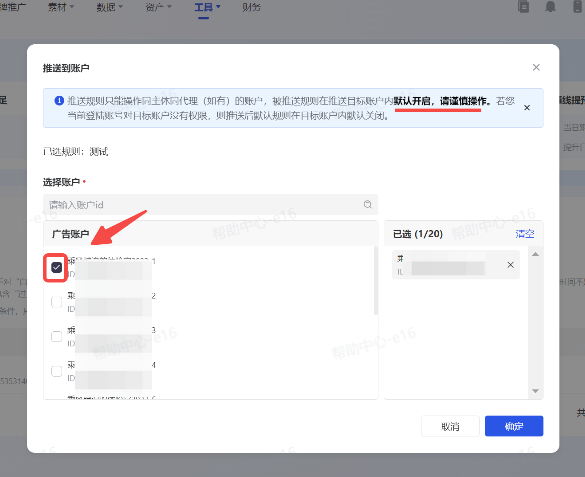585x477 pixels.
Task: Open the 数据 dropdown menu
Action: (x=109, y=7)
